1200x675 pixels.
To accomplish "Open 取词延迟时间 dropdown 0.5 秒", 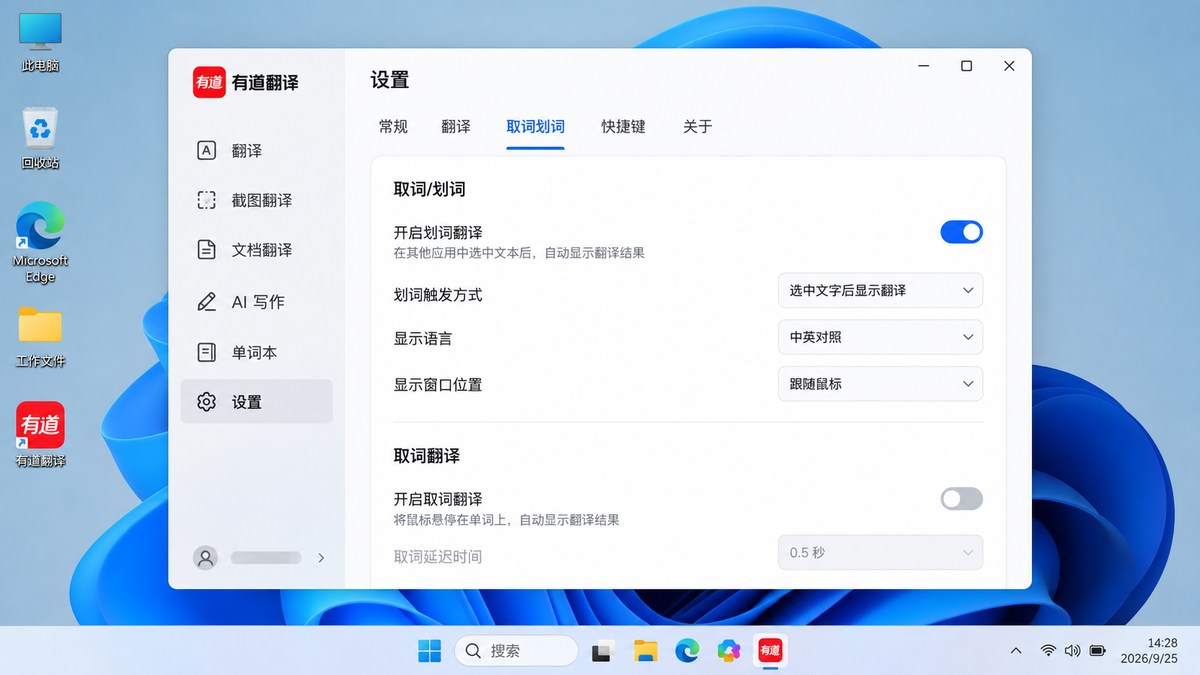I will point(880,552).
